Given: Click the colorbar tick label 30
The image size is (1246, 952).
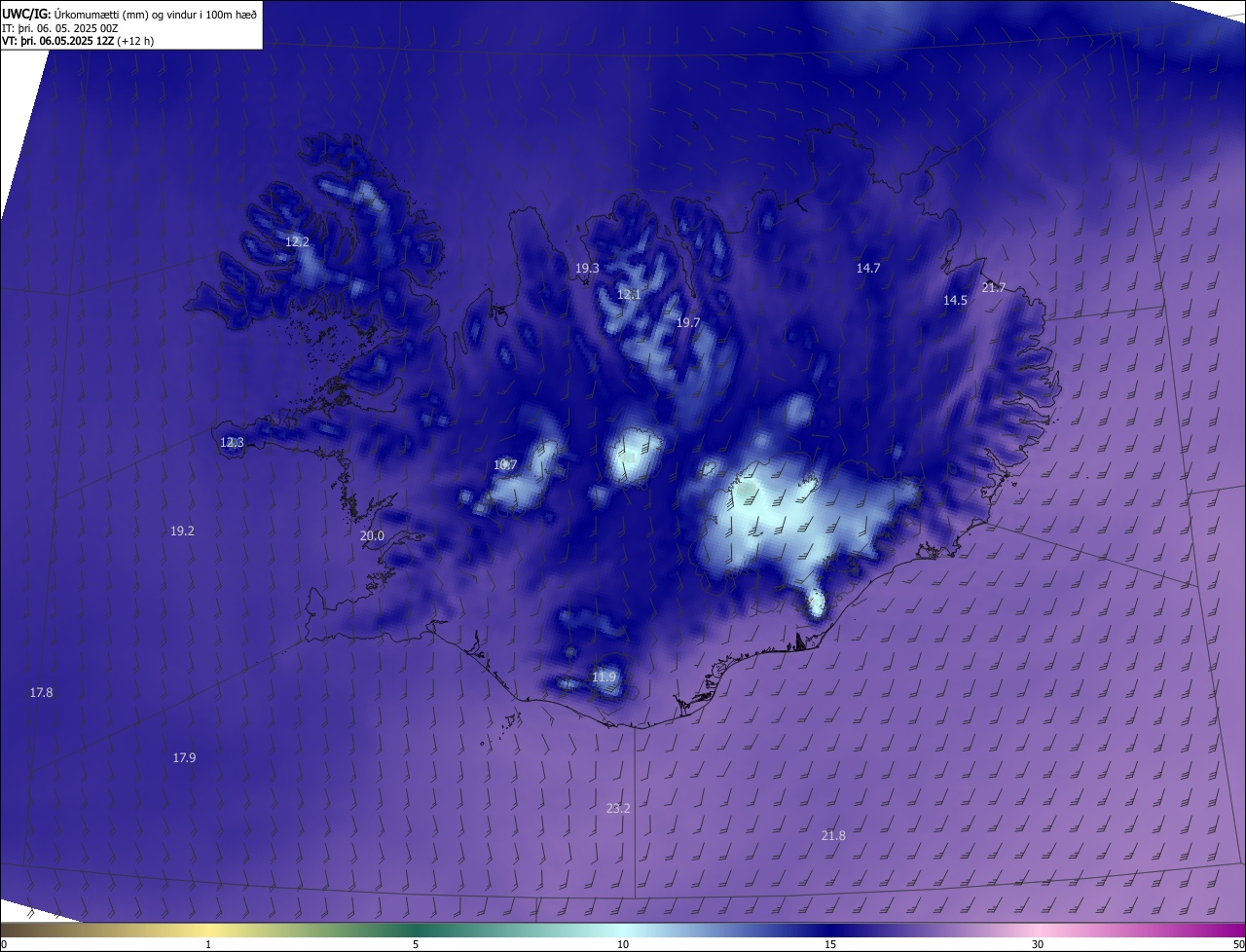Looking at the screenshot, I should [1038, 944].
